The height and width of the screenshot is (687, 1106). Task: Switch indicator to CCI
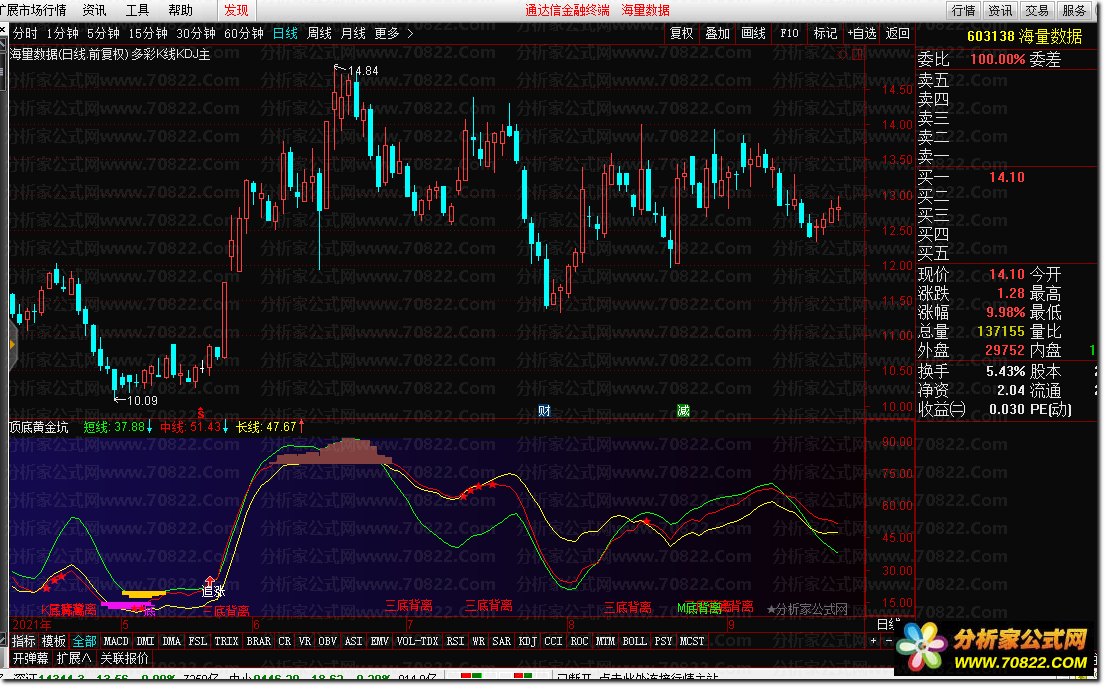point(554,641)
